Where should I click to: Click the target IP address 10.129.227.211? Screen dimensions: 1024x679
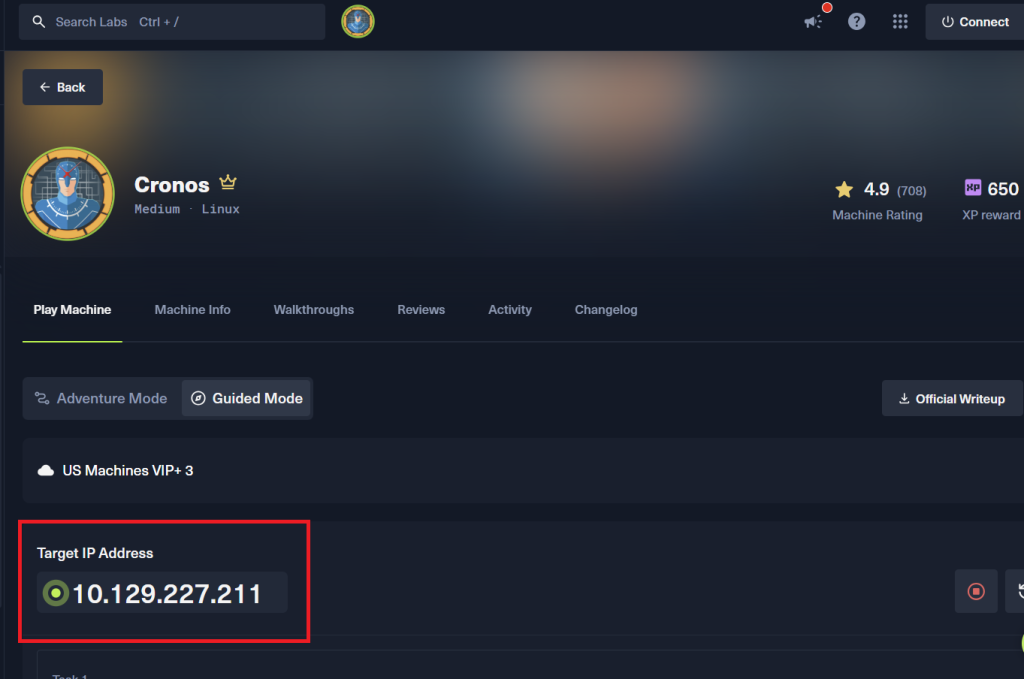tap(167, 593)
